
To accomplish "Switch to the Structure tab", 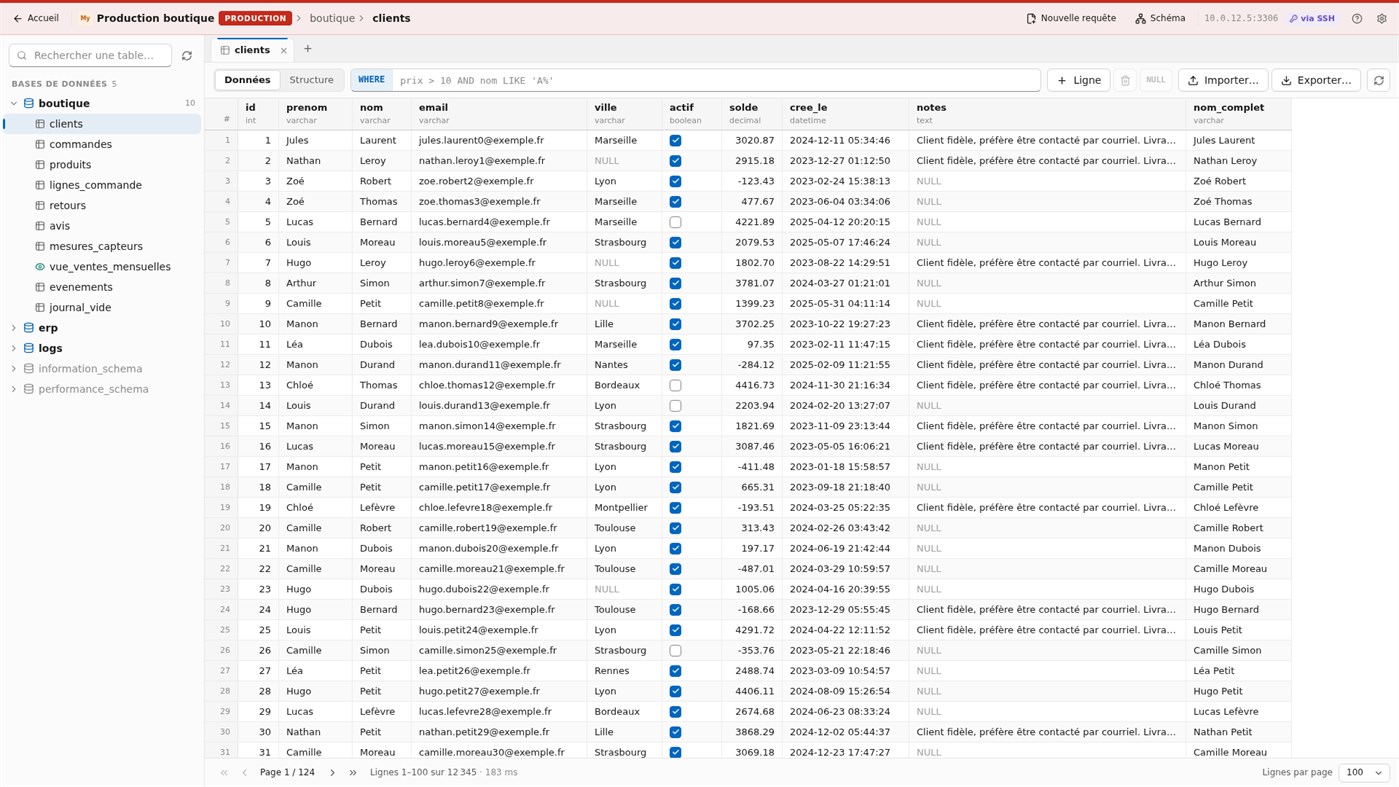I will click(x=311, y=80).
